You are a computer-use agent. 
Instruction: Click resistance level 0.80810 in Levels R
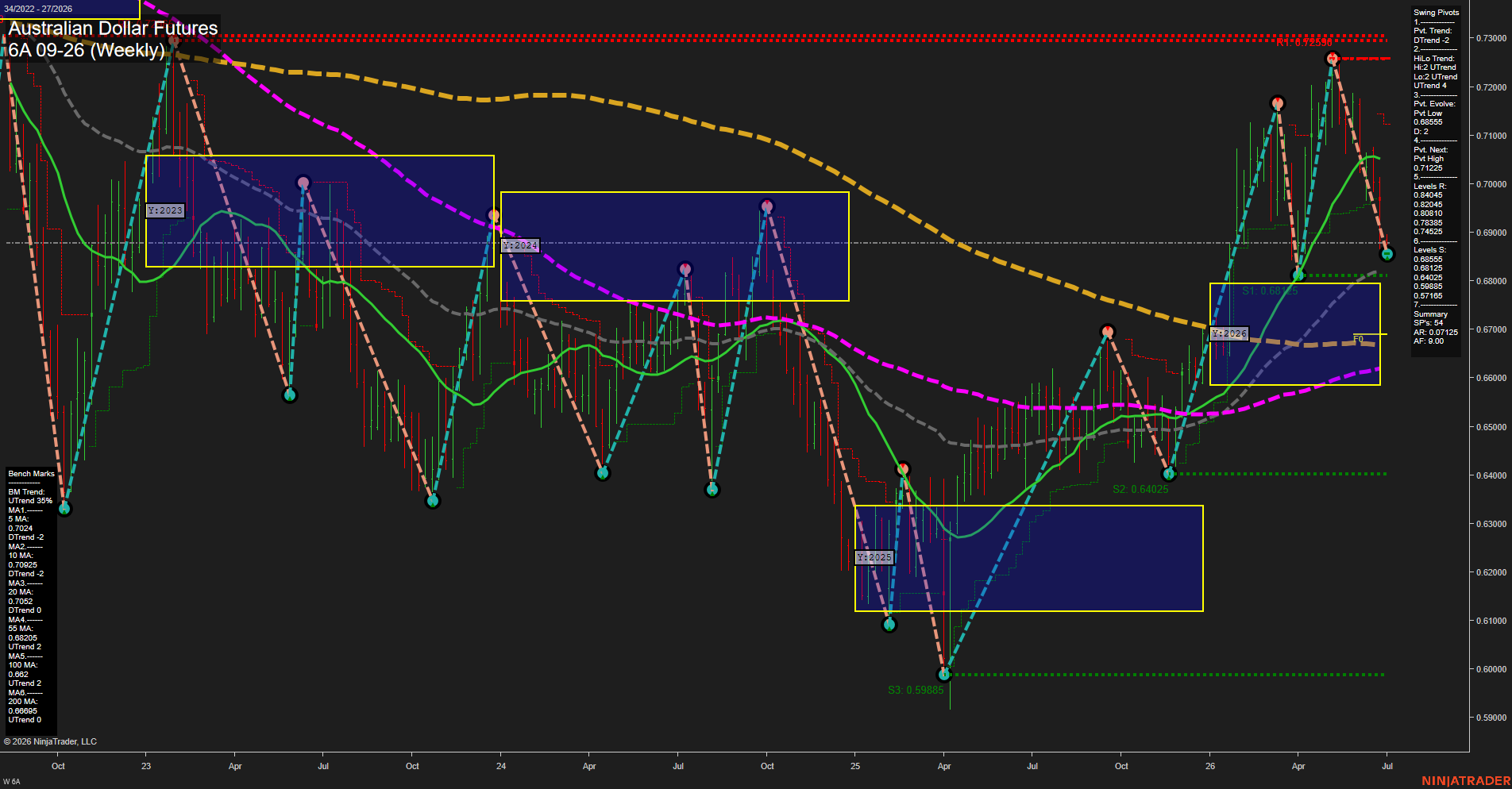(x=1428, y=214)
